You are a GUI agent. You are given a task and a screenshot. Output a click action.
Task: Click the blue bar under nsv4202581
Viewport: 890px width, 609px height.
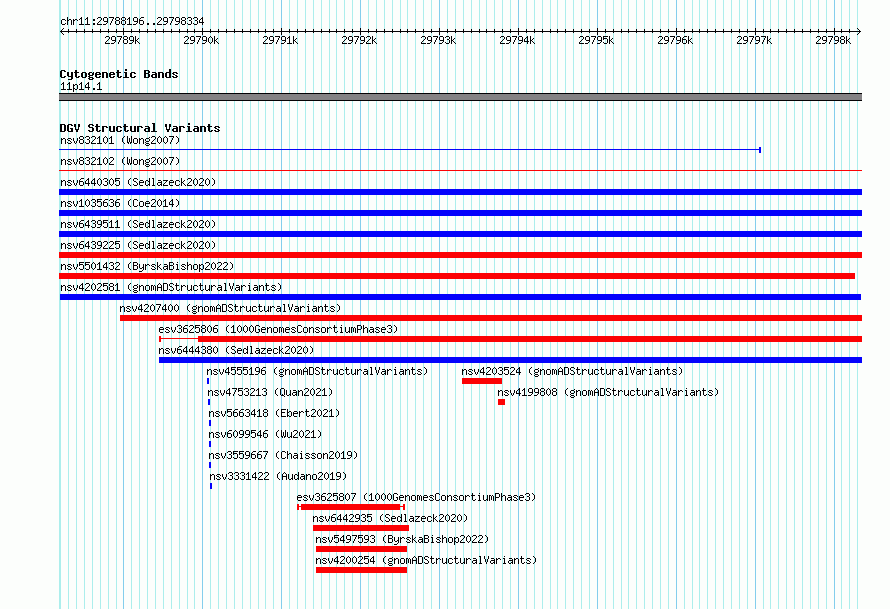460,297
